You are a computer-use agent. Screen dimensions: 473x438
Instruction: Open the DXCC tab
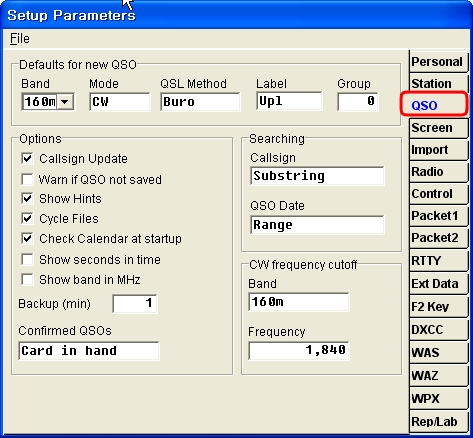point(438,330)
